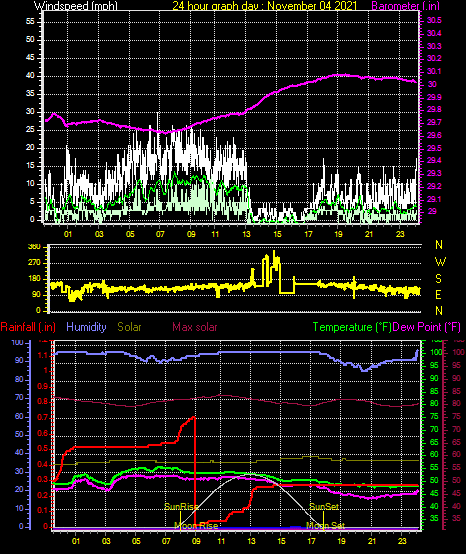Select the Dew Point (°F) legend label
The image size is (466, 554).
[426, 327]
